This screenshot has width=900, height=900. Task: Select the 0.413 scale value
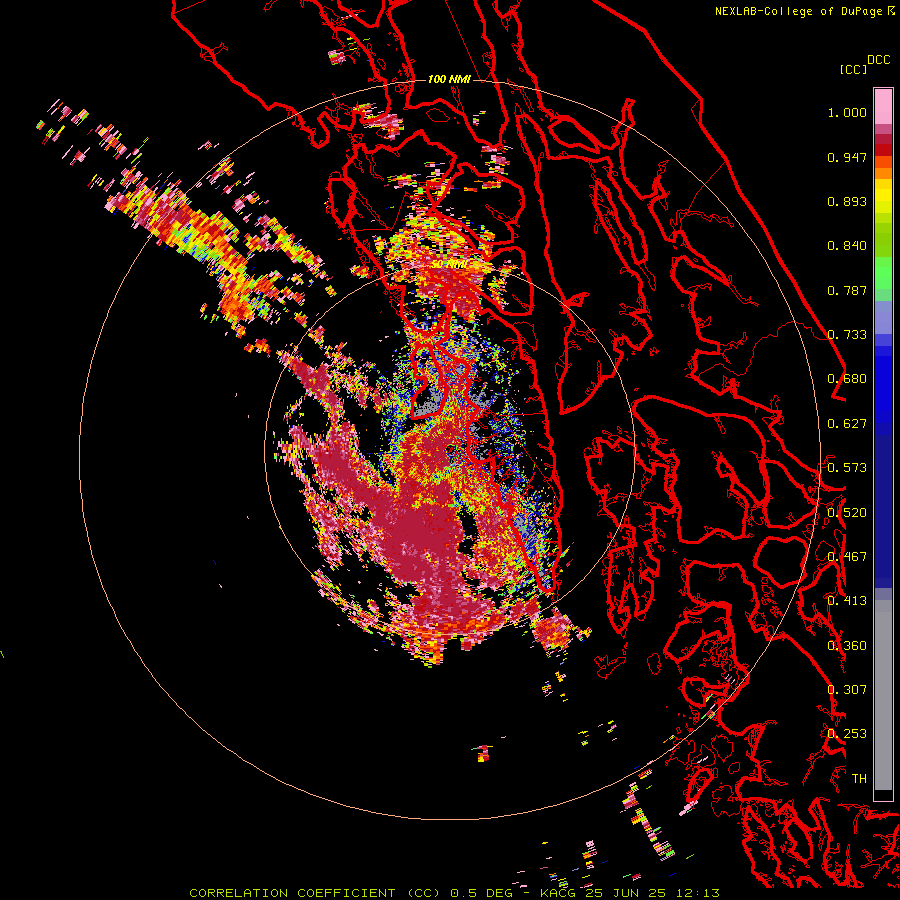tap(847, 601)
